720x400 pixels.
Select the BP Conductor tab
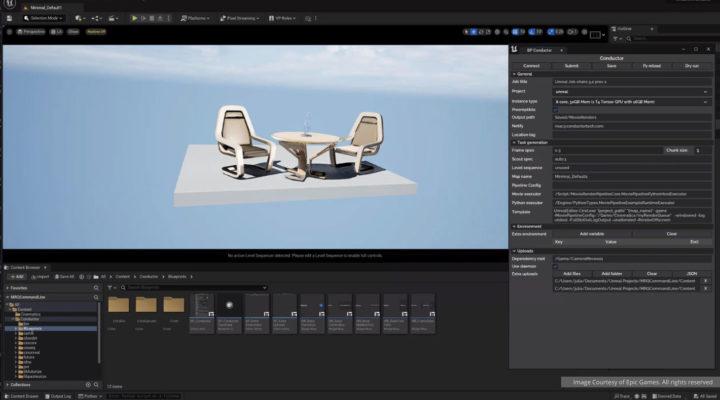[x=539, y=50]
